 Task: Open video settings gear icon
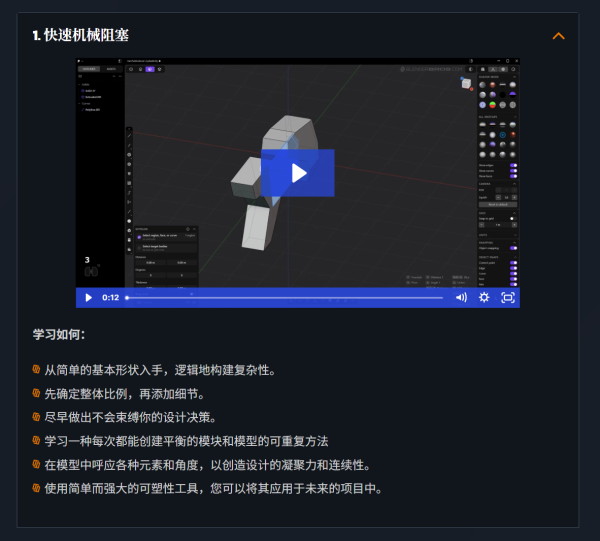point(484,298)
